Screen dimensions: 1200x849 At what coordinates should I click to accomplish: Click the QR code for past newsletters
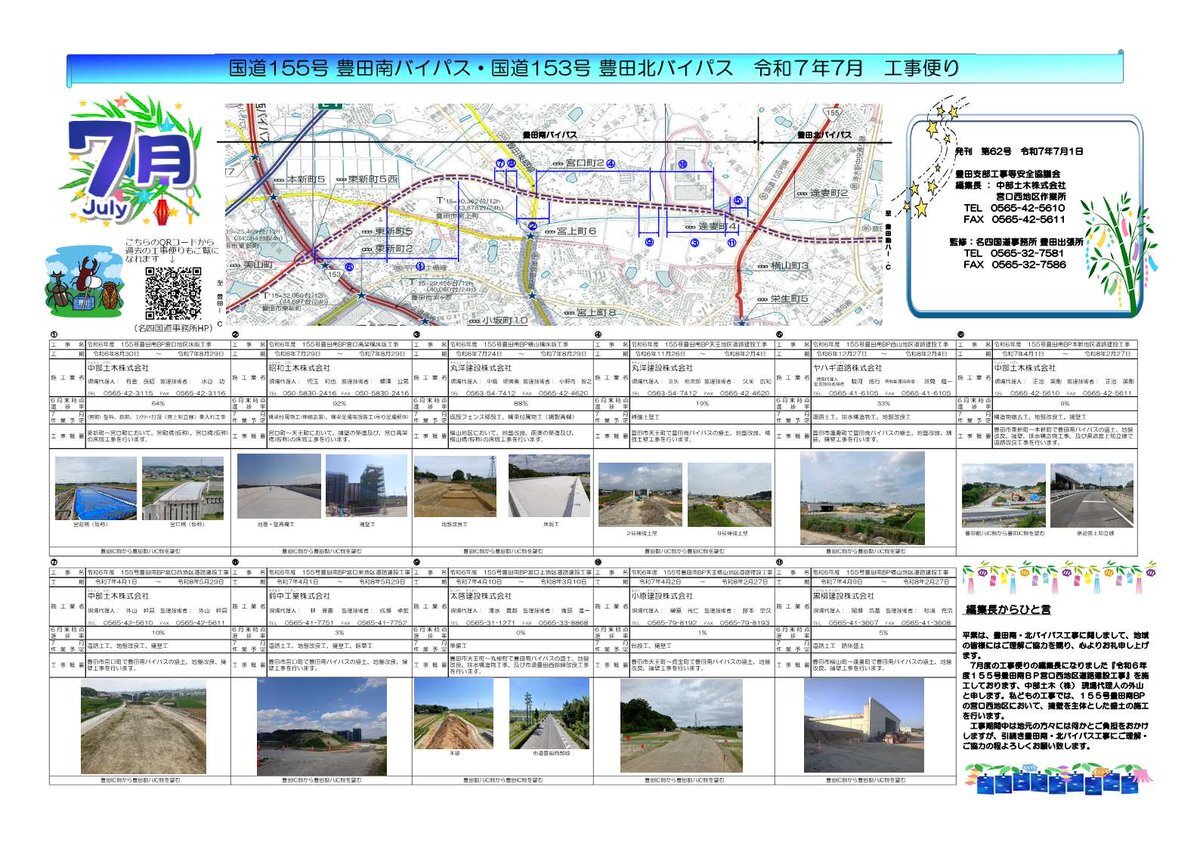173,294
